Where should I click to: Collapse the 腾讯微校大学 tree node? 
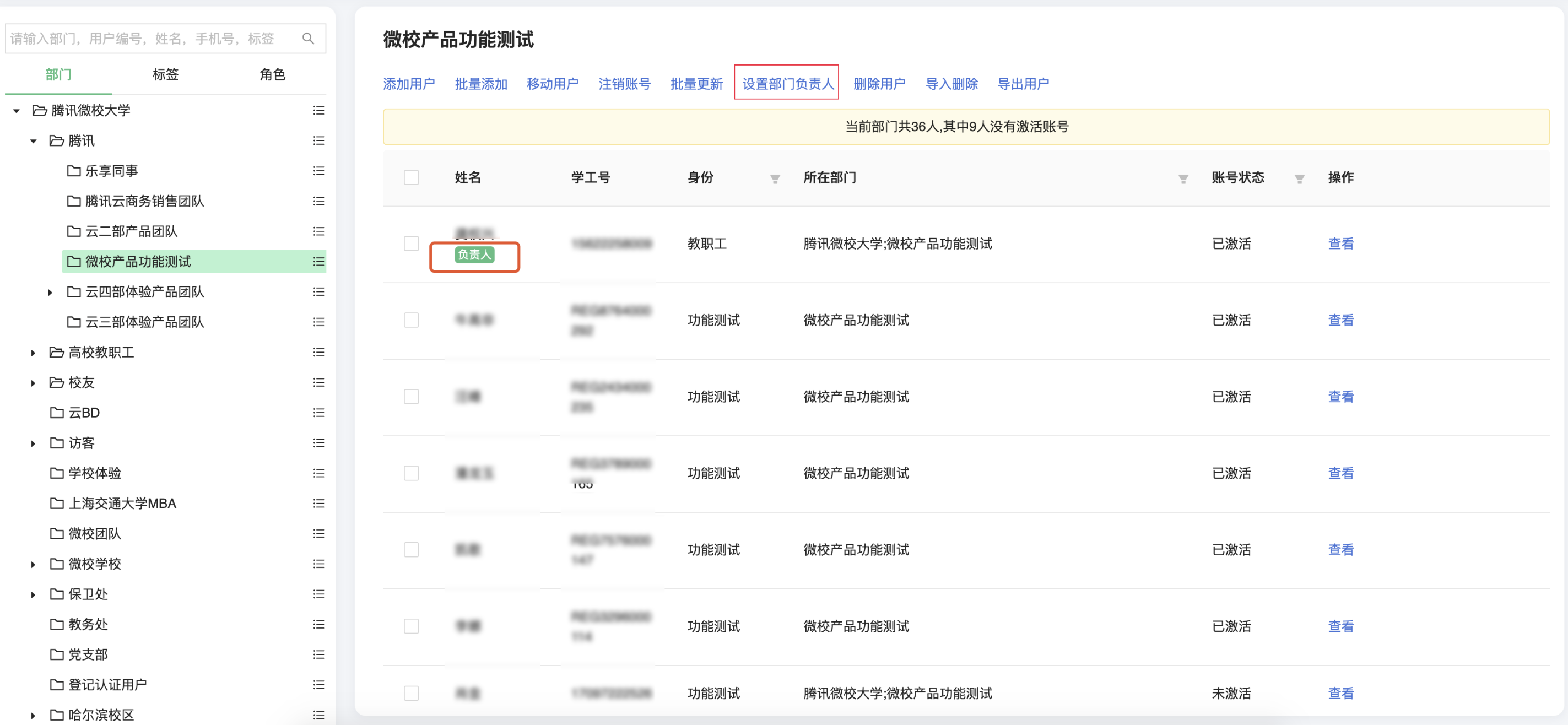point(17,111)
